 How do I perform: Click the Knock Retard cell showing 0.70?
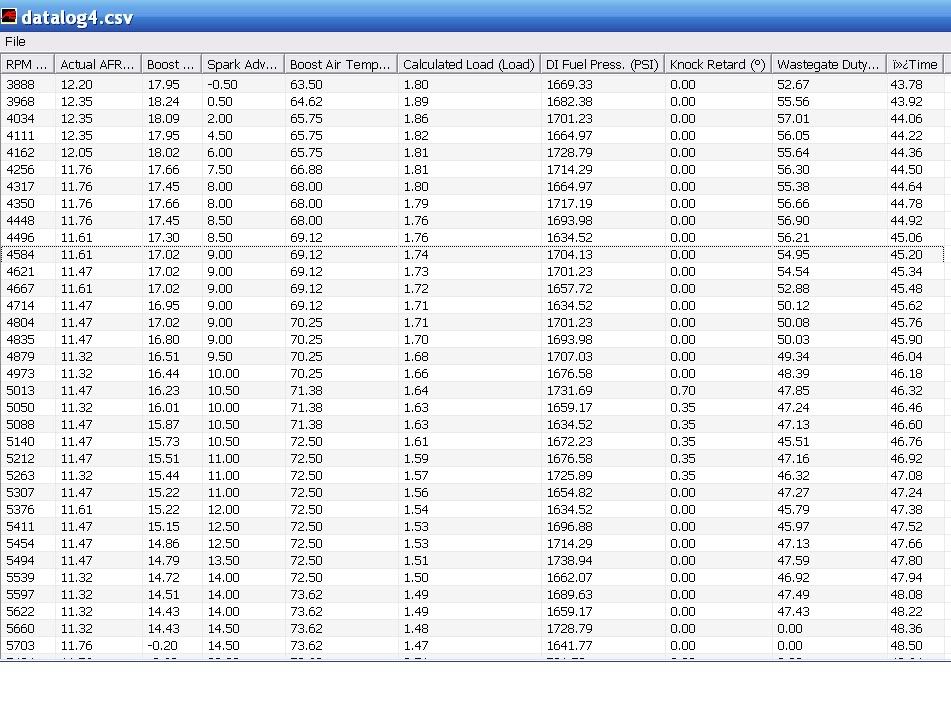point(683,391)
